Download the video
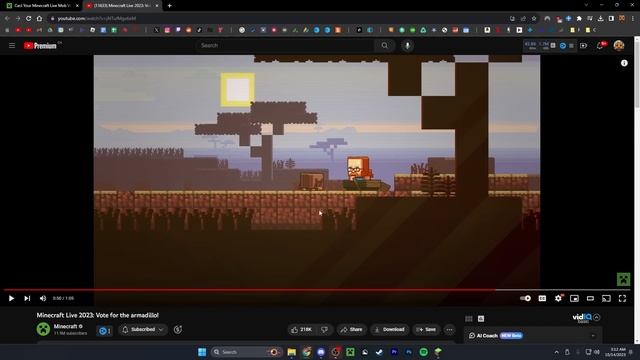The width and height of the screenshot is (640, 360). (x=389, y=329)
